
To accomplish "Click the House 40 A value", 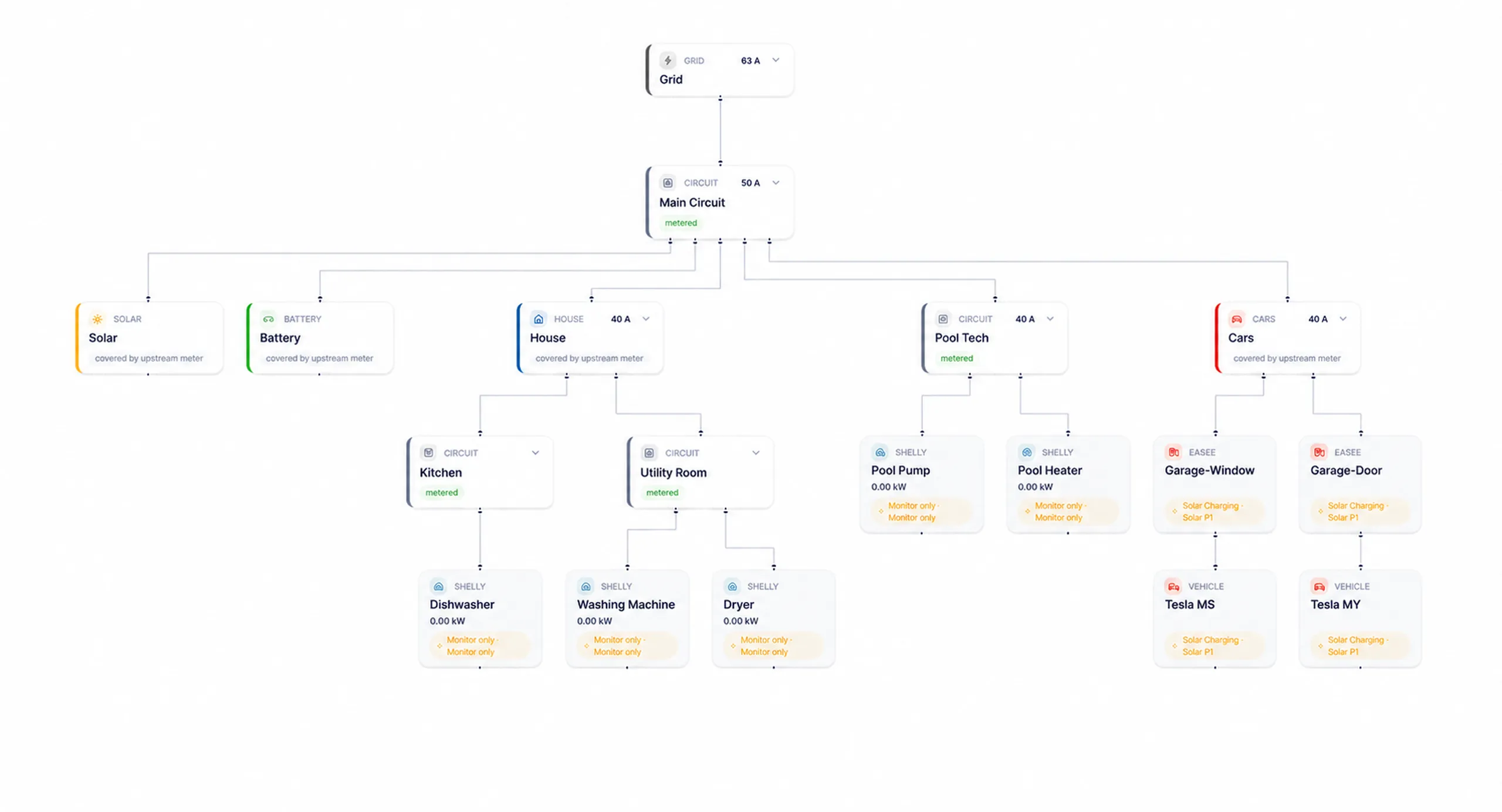I will point(620,319).
